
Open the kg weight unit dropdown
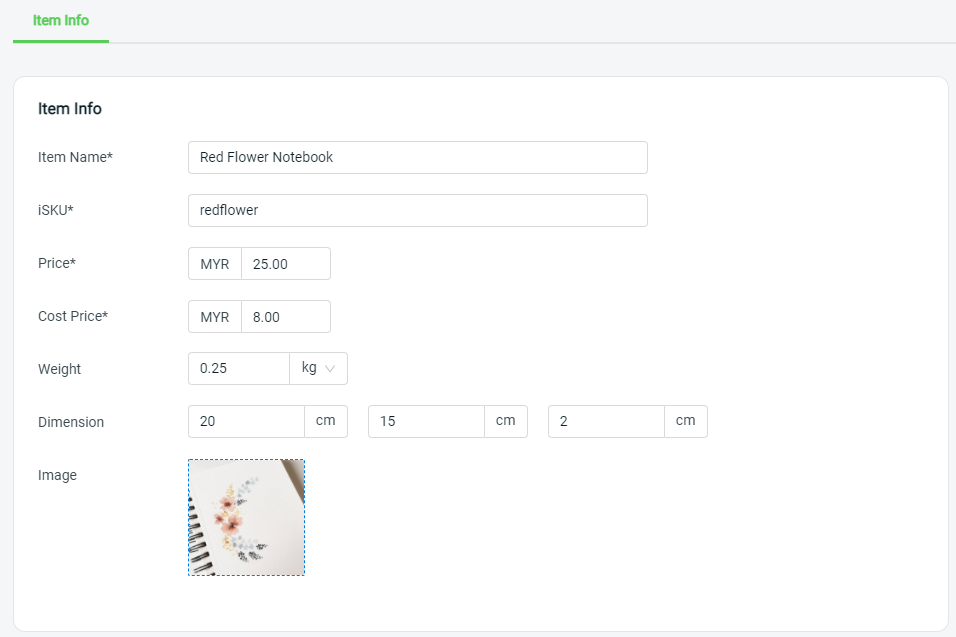pos(318,368)
